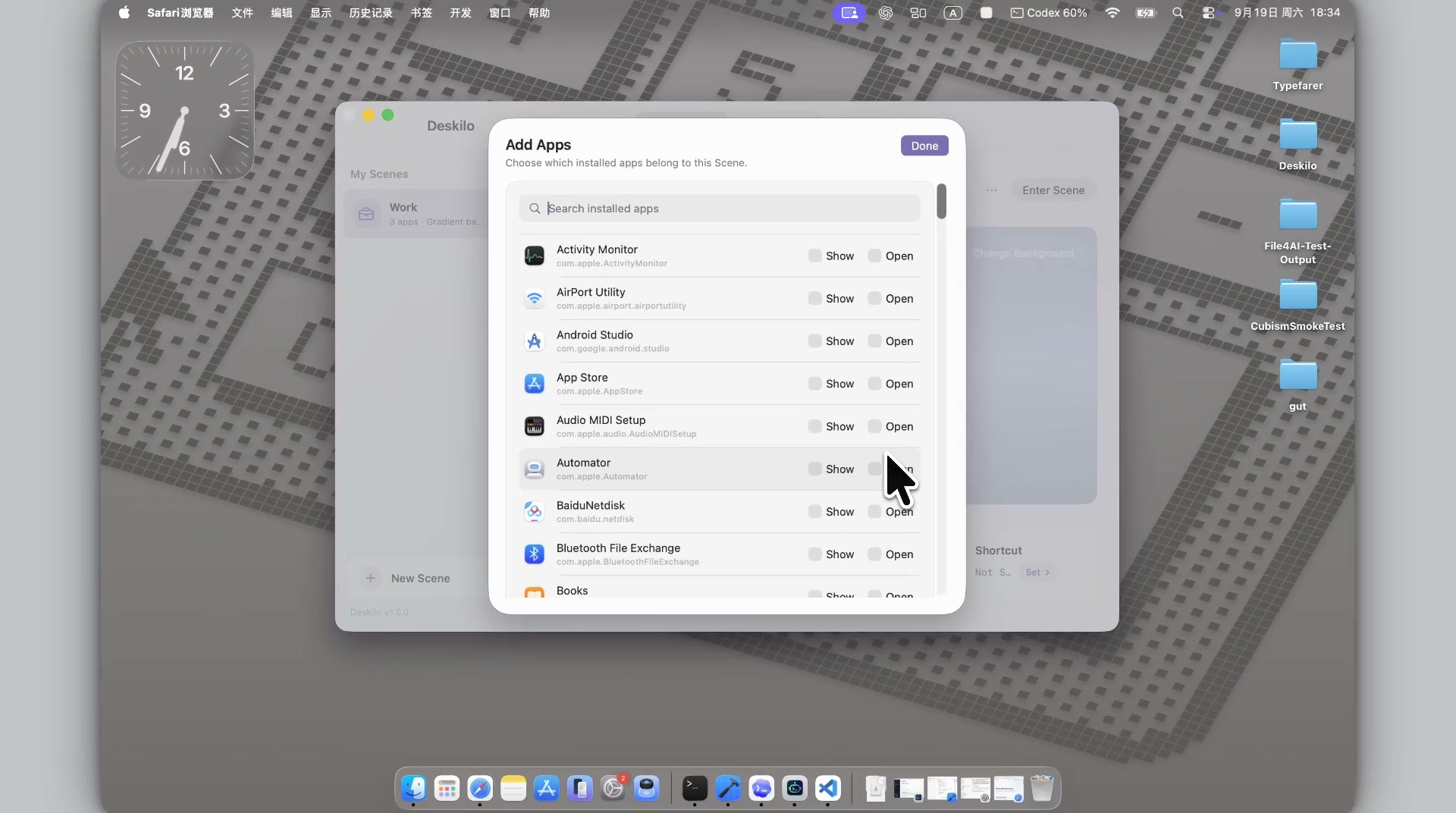1456x813 pixels.
Task: Tick Show for BaiduNetdisk
Action: 814,512
